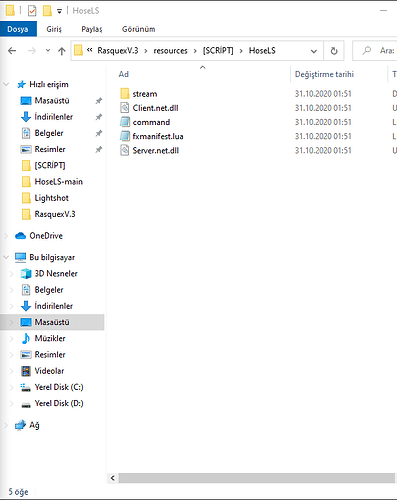Screen dimensions: 397x500
Task: Select fxmanifest.lua file name
Action: point(158,136)
